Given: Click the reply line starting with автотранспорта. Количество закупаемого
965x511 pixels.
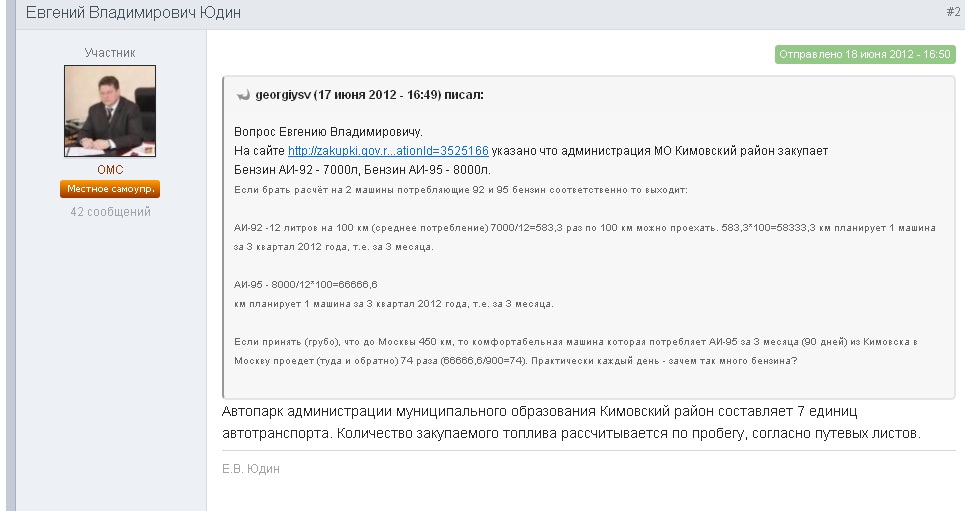Looking at the screenshot, I should click(570, 433).
